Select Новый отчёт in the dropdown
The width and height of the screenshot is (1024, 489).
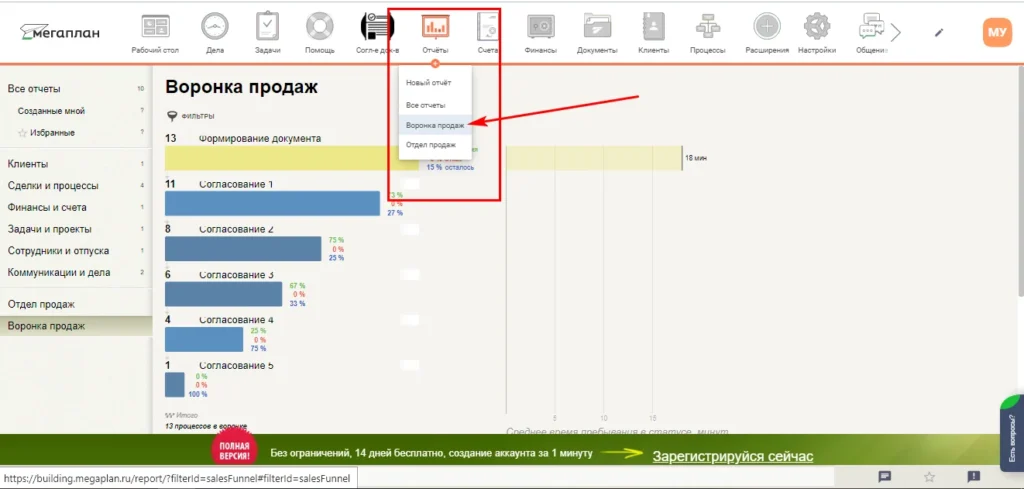coord(428,83)
